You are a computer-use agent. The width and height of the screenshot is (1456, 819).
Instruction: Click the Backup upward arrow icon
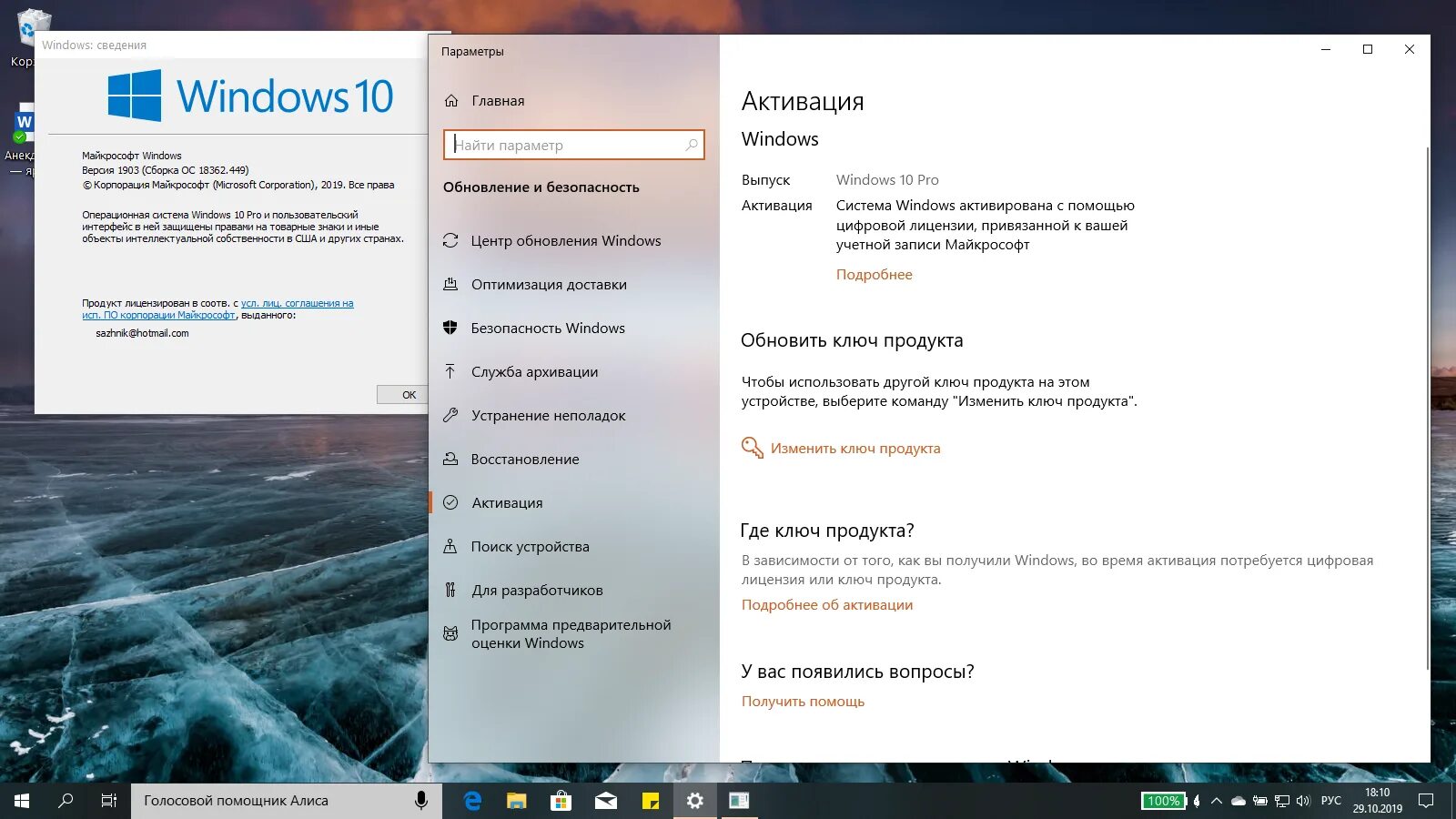[450, 371]
